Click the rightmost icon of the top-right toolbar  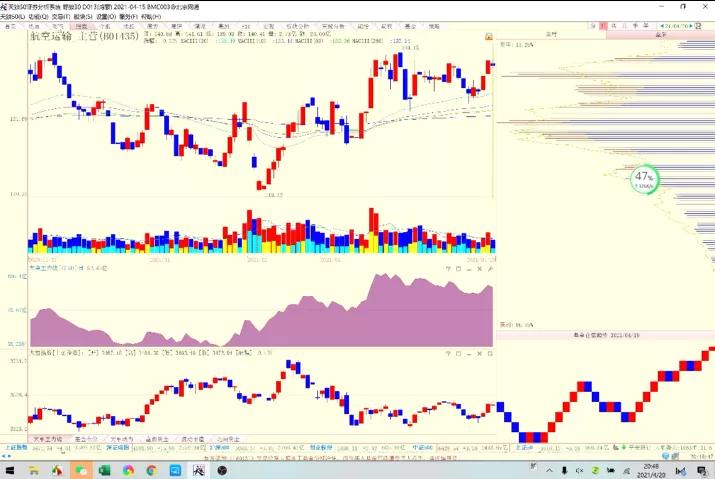698,26
